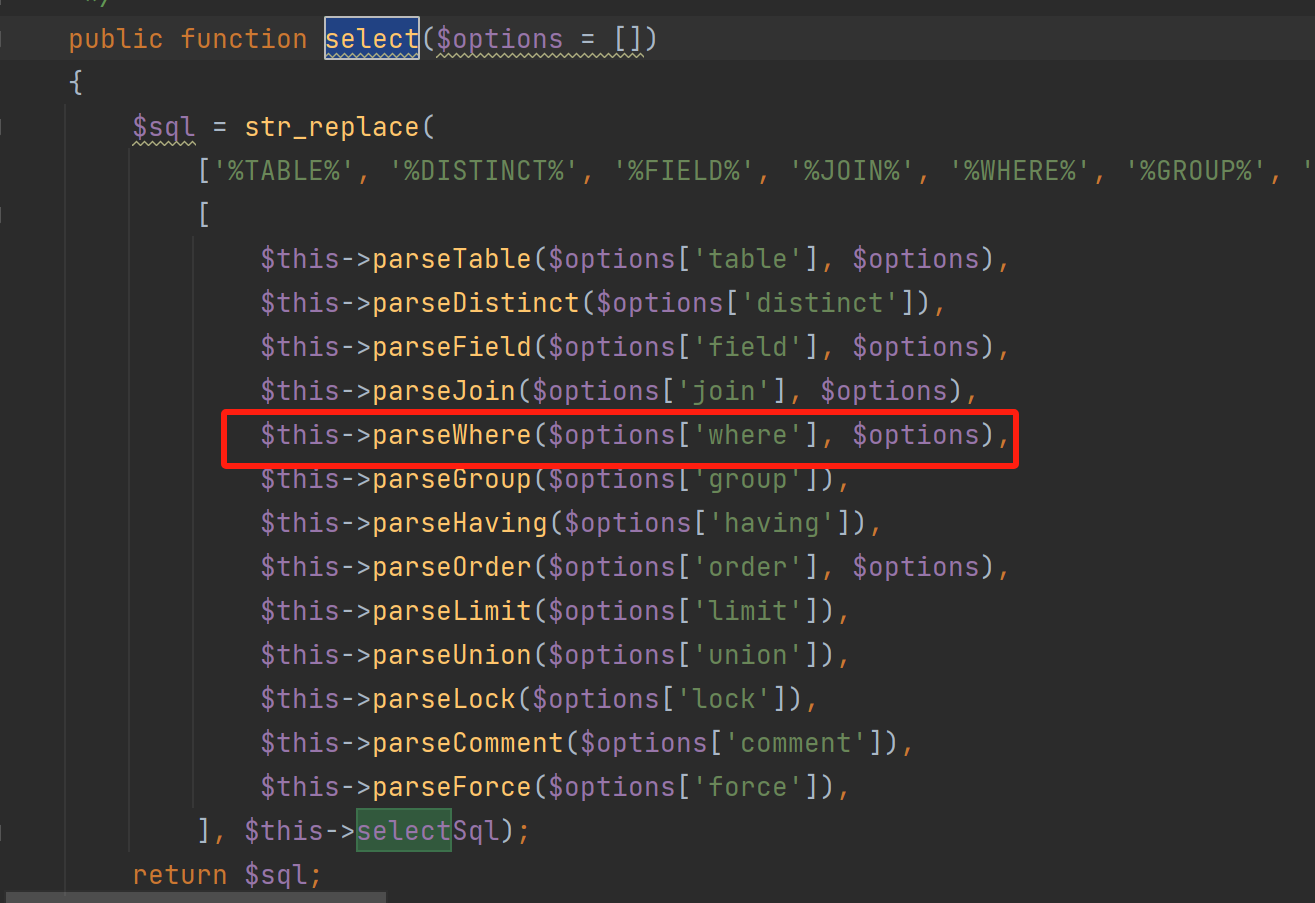
Task: Click the highlighted select function name
Action: [371, 39]
